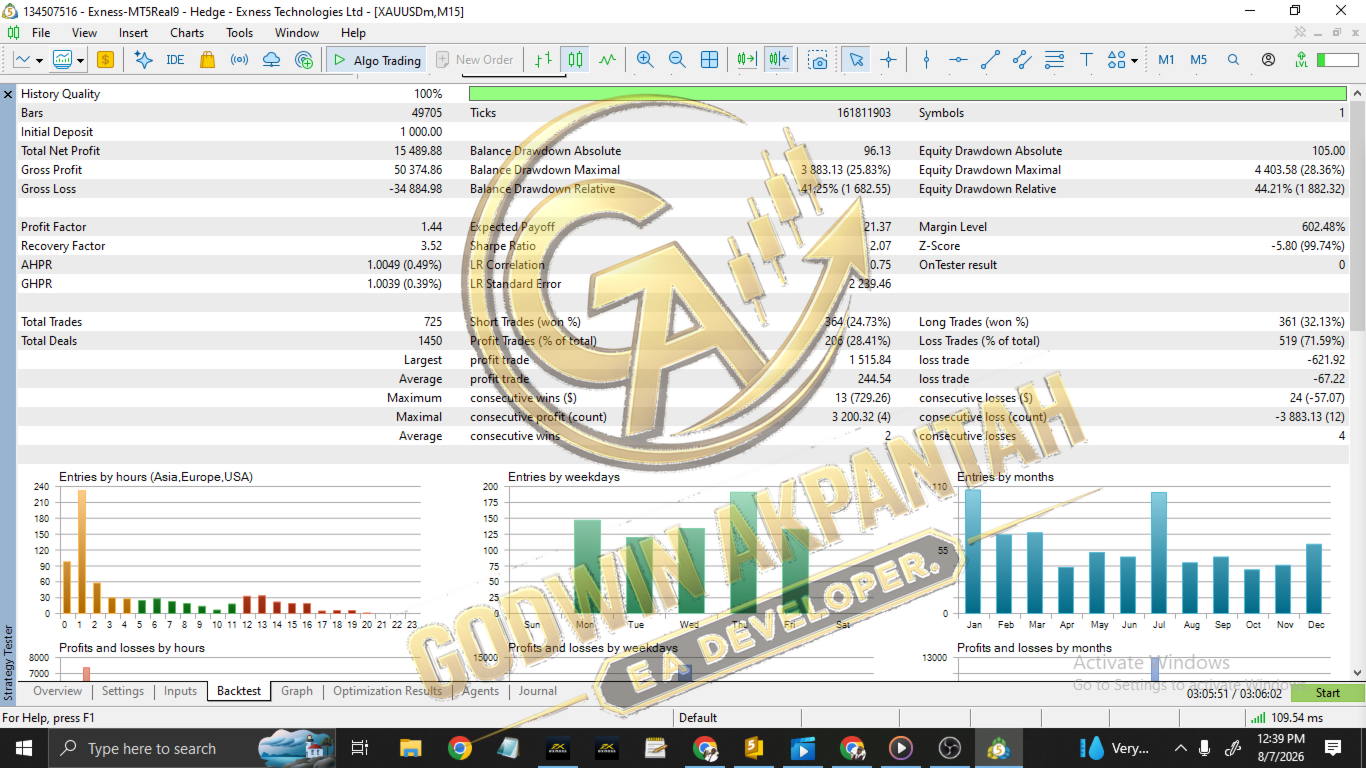Open the tile windows grid icon
Viewport: 1366px width, 768px height.
(x=709, y=60)
